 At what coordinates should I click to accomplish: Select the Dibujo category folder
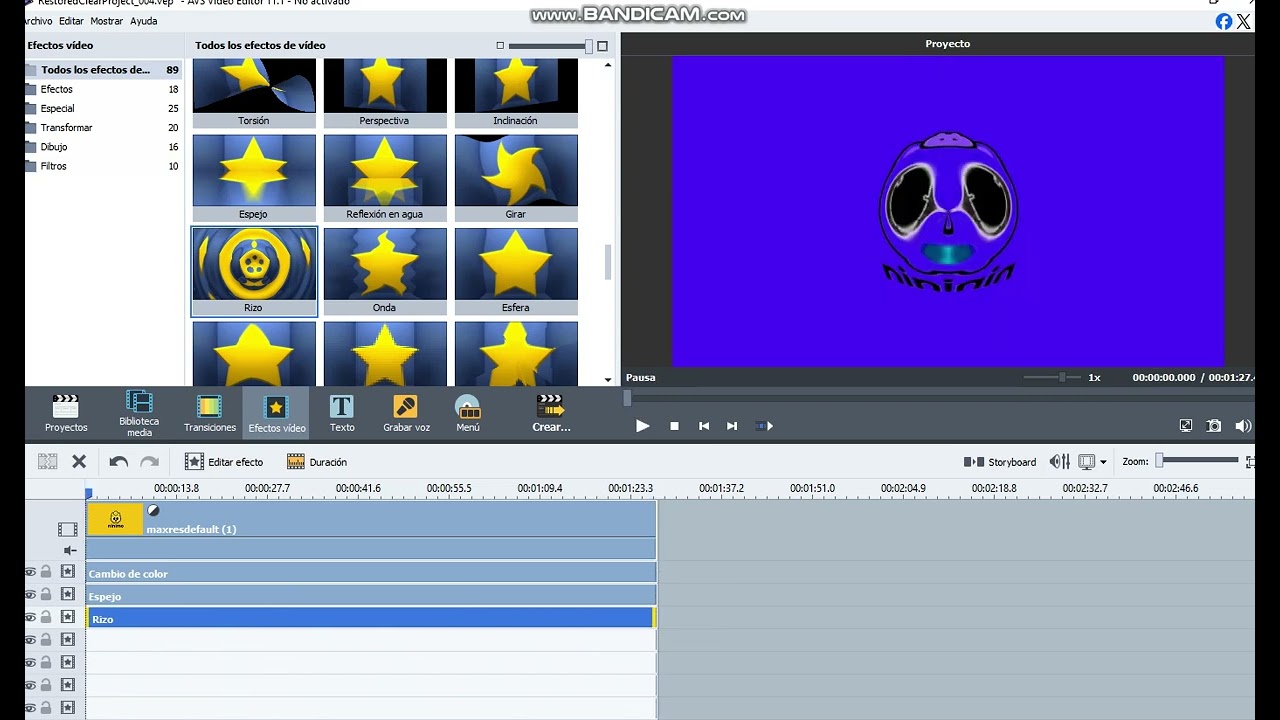tap(102, 147)
